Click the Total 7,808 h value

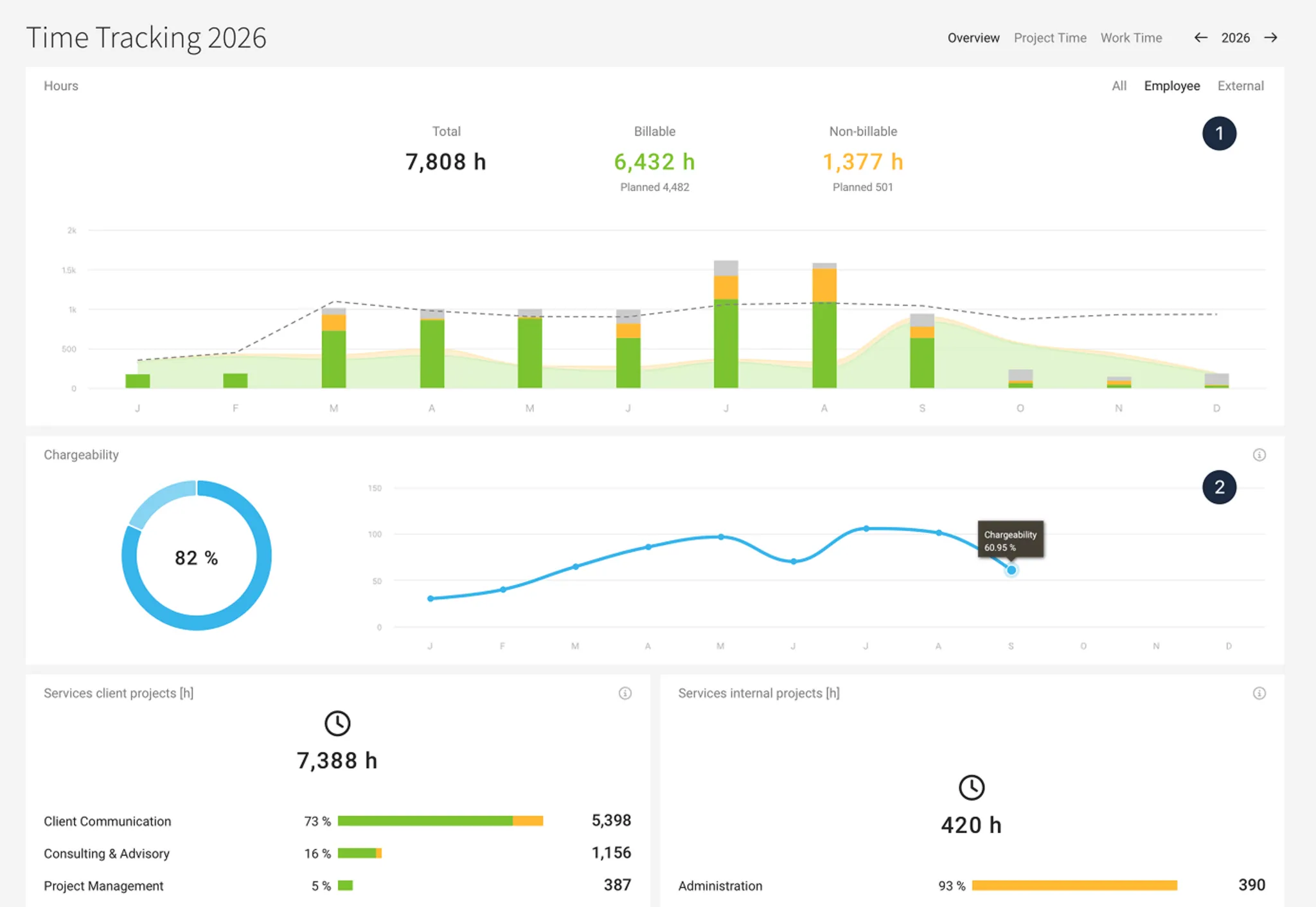point(446,162)
